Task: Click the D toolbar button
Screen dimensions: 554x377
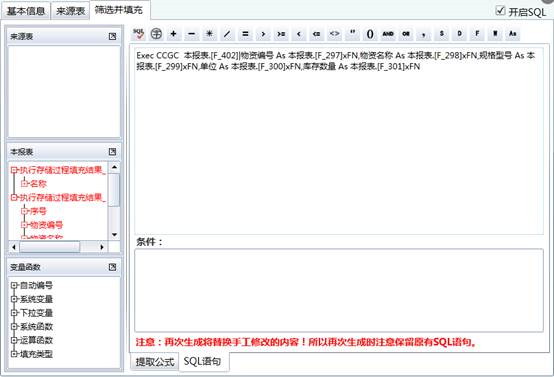Action: [459, 34]
